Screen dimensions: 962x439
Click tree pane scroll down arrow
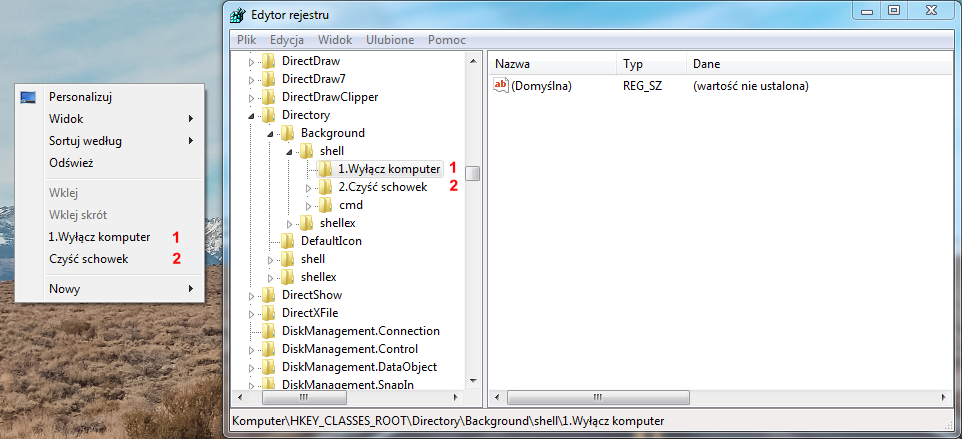click(x=472, y=381)
